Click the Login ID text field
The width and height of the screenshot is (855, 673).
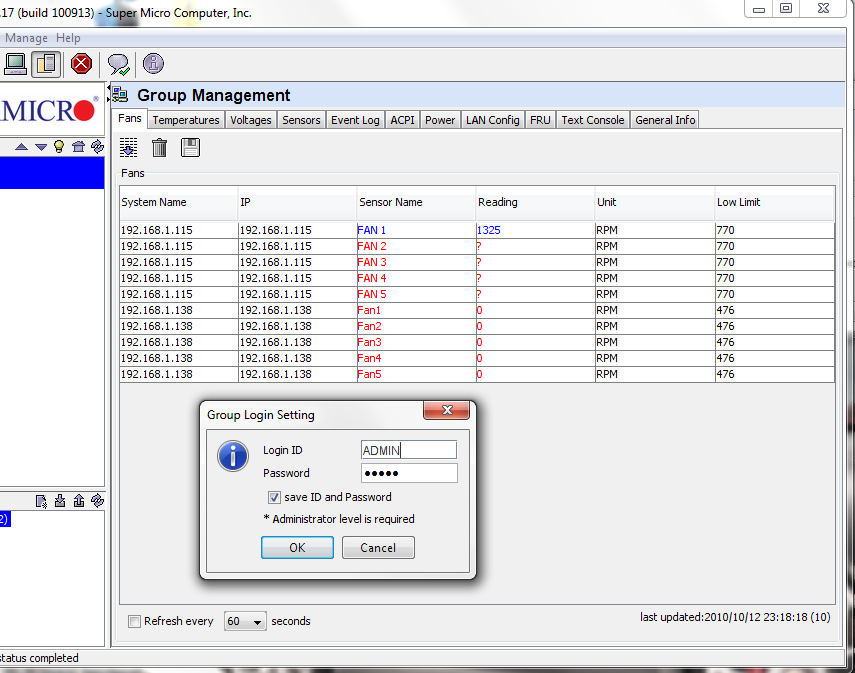click(409, 450)
